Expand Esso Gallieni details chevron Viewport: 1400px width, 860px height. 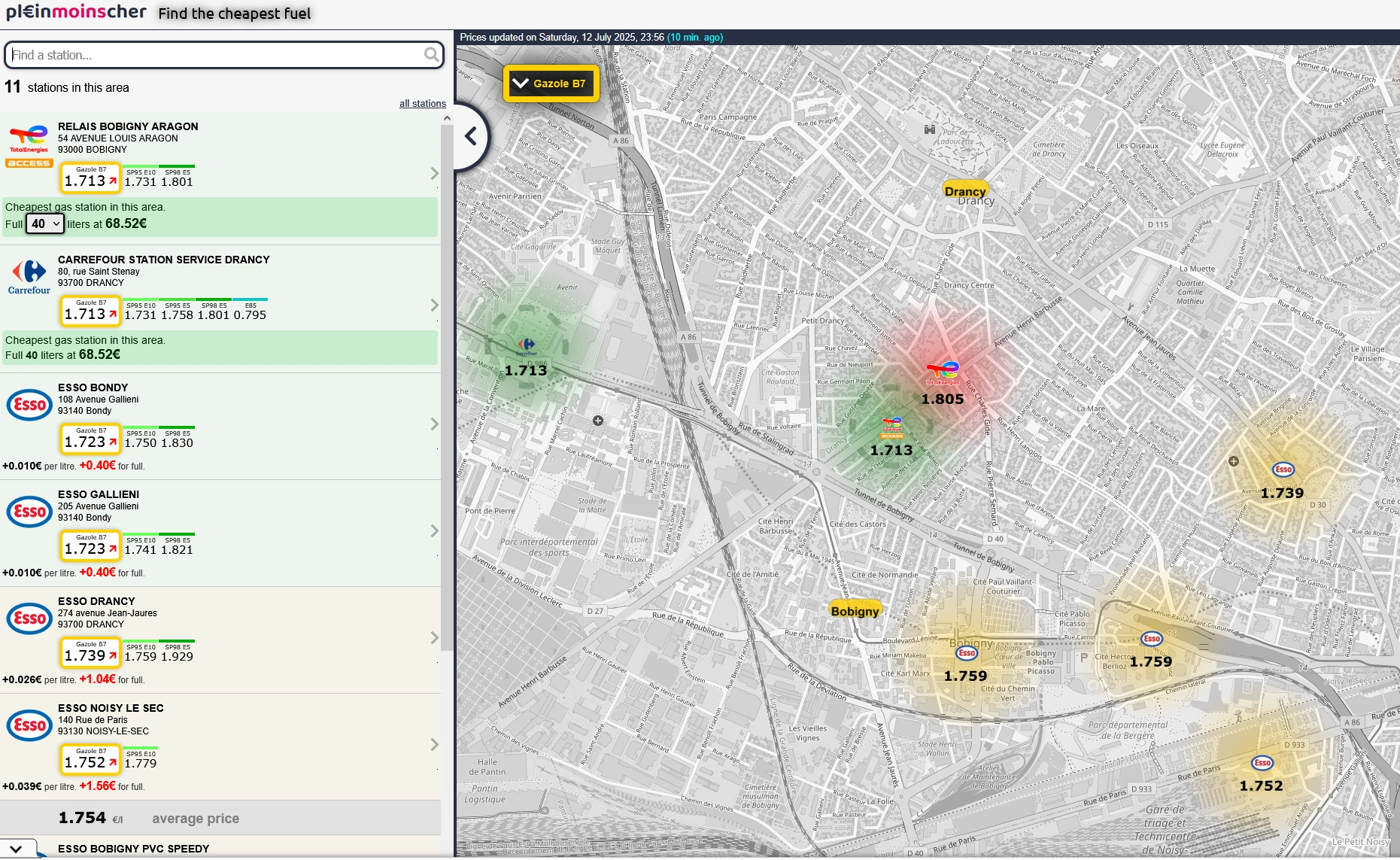[434, 531]
